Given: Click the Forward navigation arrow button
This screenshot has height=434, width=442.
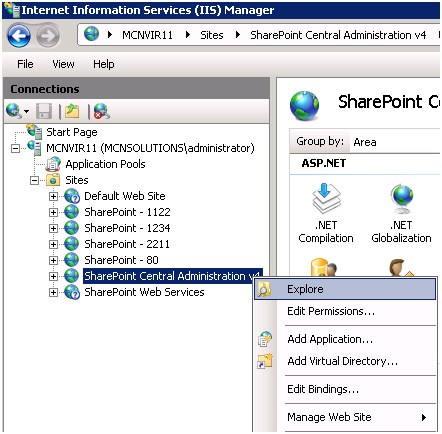Looking at the screenshot, I should click(x=48, y=35).
